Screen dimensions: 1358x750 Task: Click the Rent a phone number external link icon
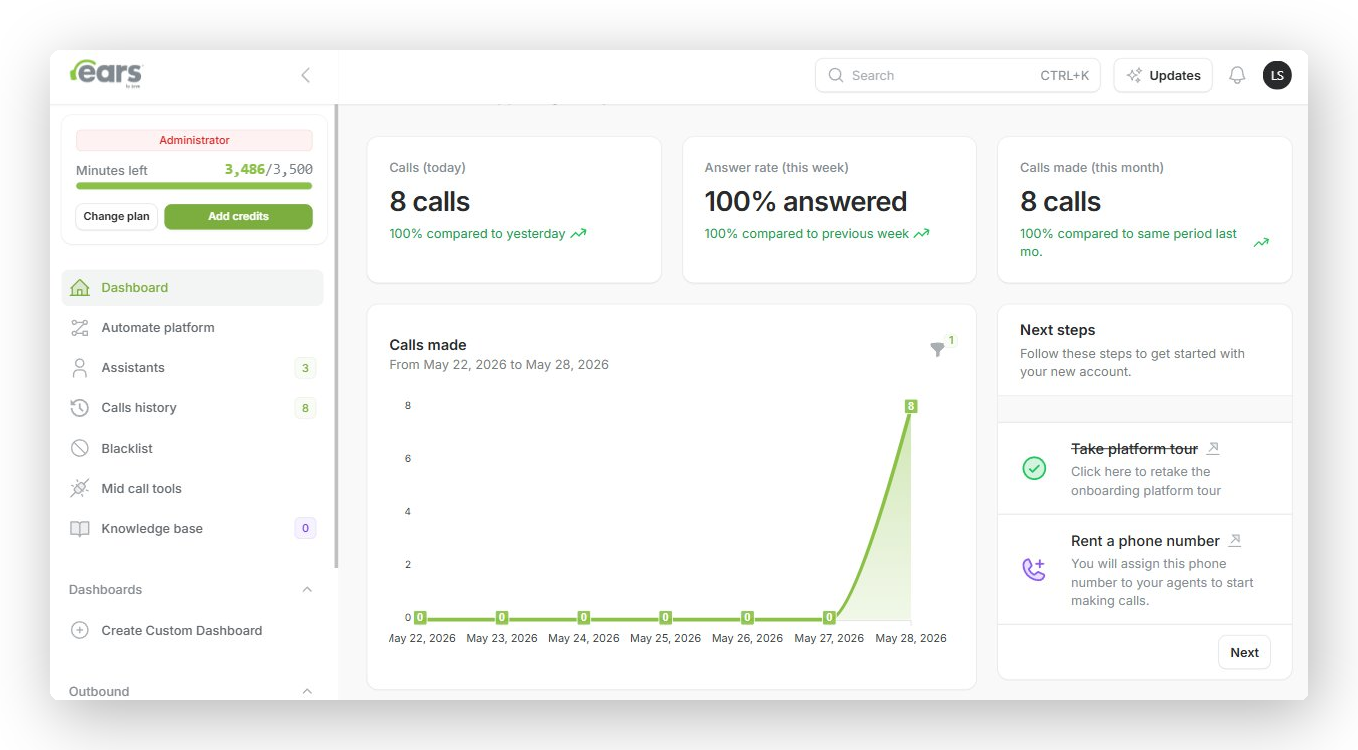[x=1235, y=540]
